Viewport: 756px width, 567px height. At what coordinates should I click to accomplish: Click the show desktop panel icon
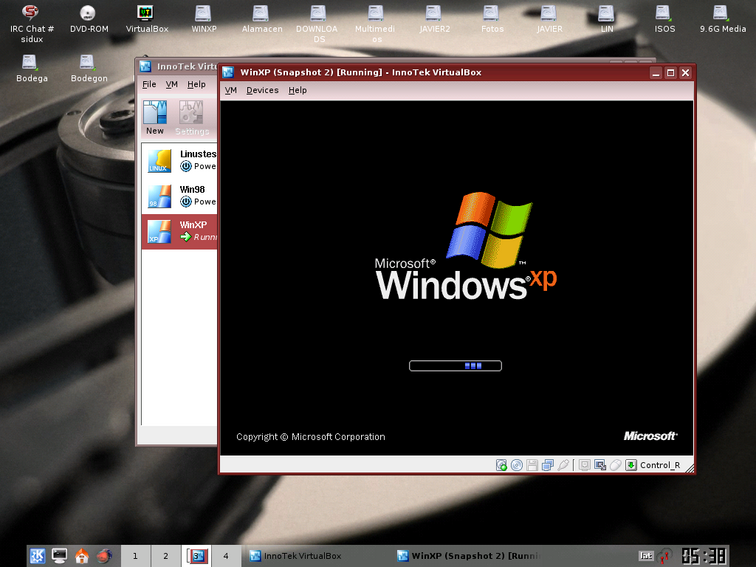(59, 556)
